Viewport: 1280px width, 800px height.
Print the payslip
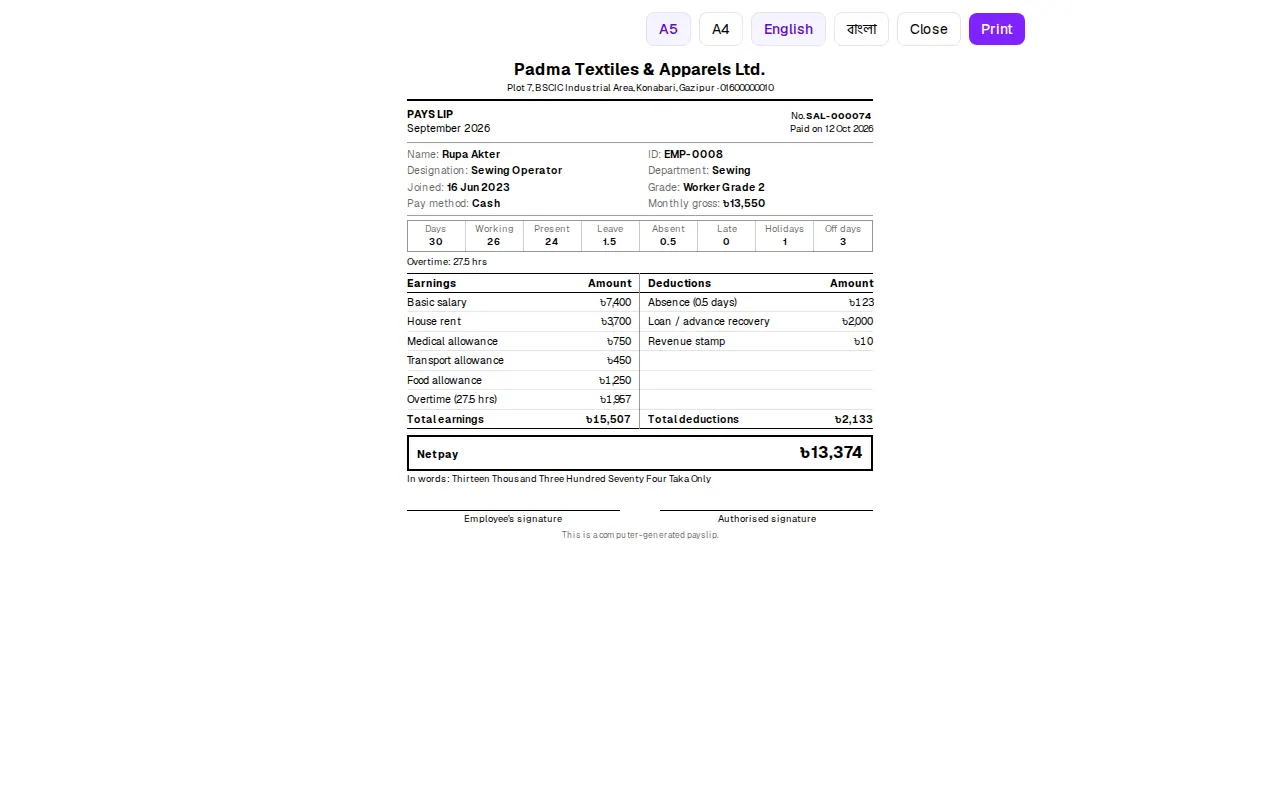tap(997, 29)
